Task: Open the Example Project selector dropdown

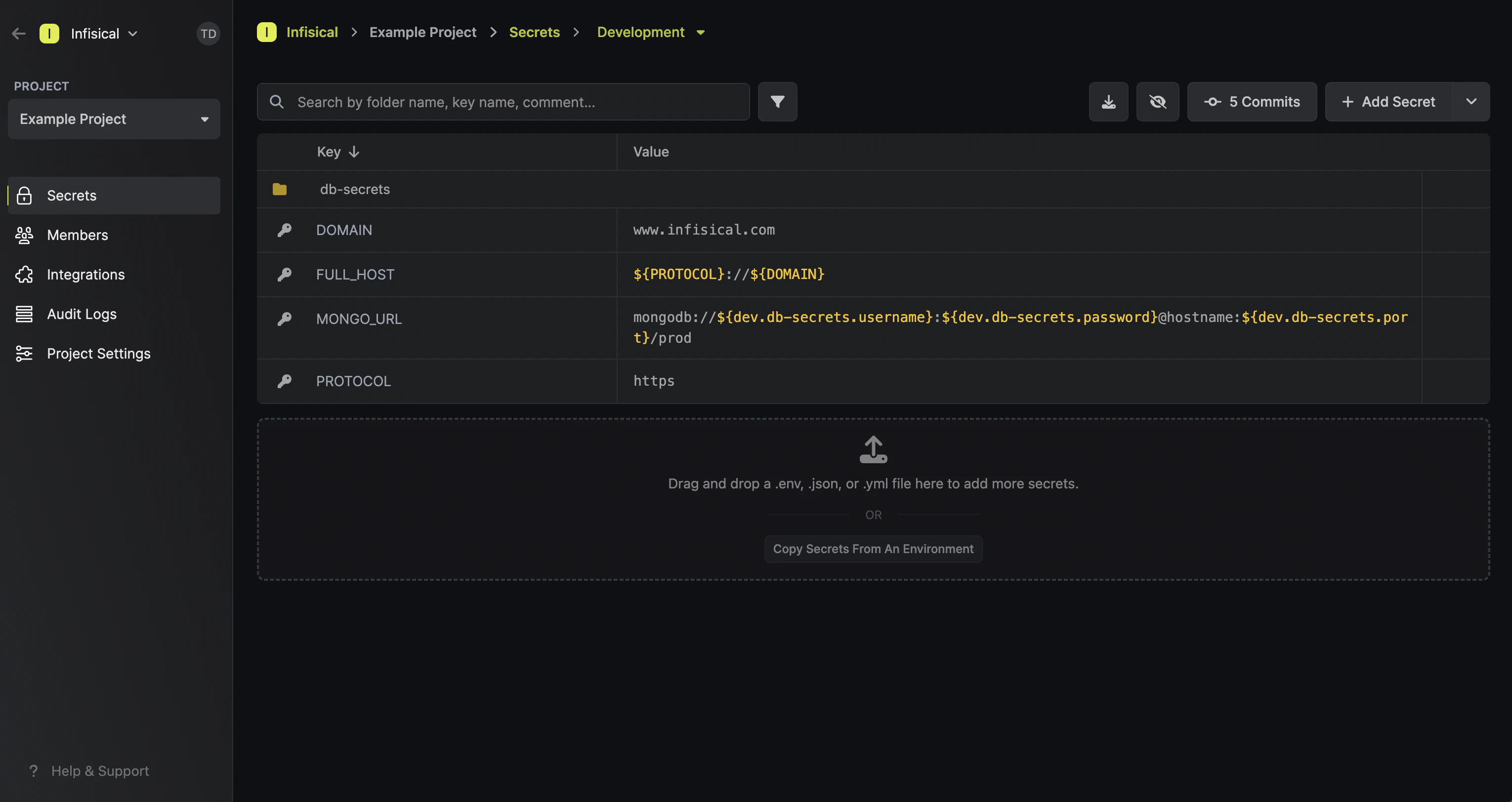Action: click(x=114, y=119)
